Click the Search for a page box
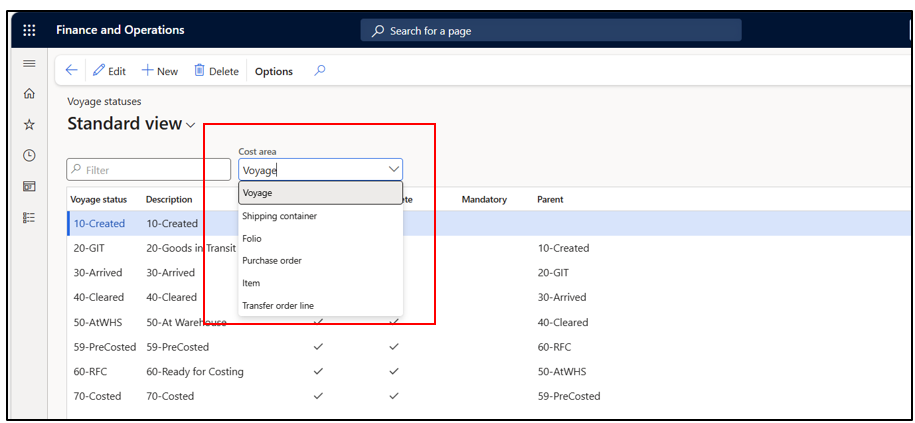915x423 pixels. 551,30
